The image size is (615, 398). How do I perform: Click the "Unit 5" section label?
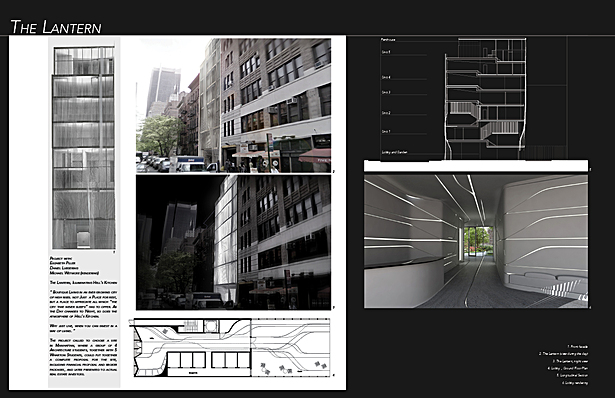pos(386,52)
